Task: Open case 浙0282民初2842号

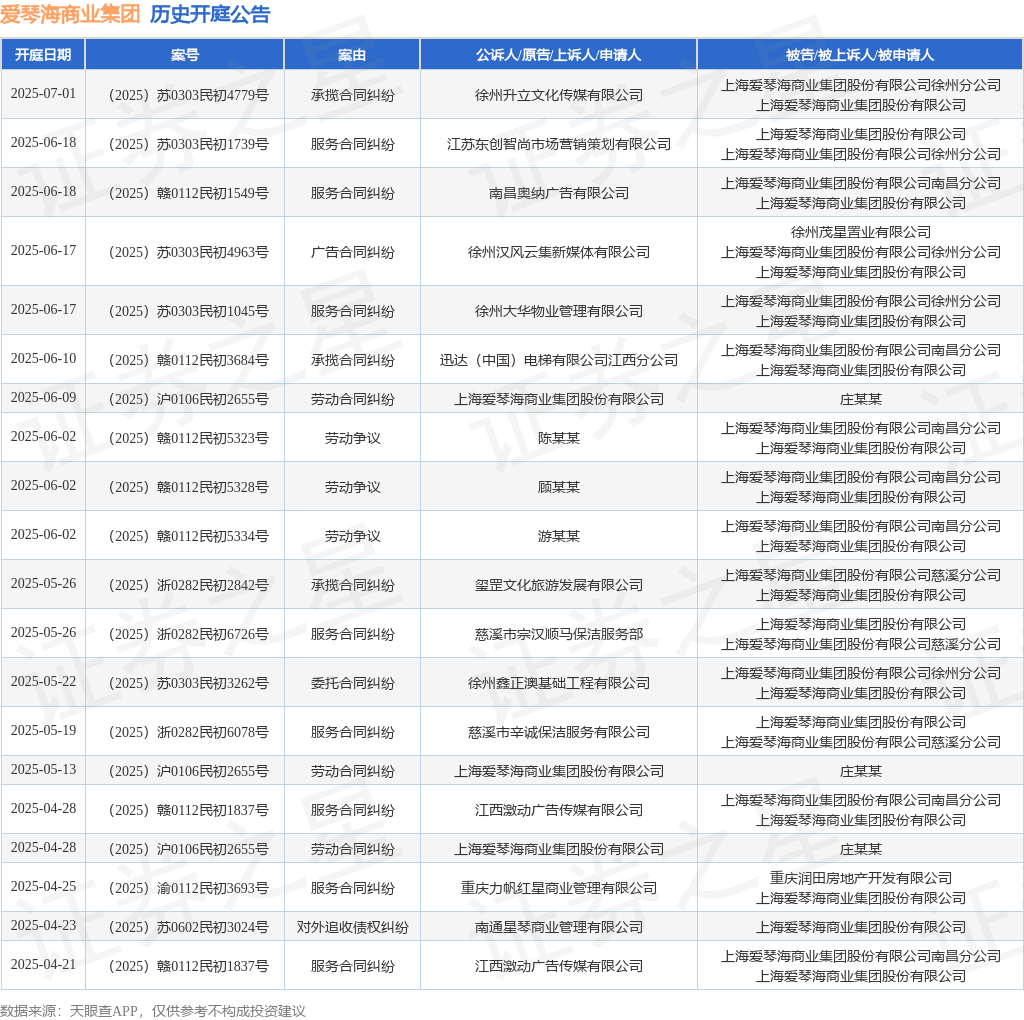Action: tap(188, 585)
